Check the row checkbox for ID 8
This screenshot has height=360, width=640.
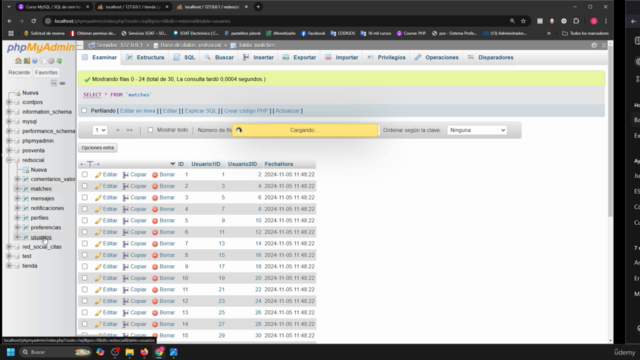(84, 255)
